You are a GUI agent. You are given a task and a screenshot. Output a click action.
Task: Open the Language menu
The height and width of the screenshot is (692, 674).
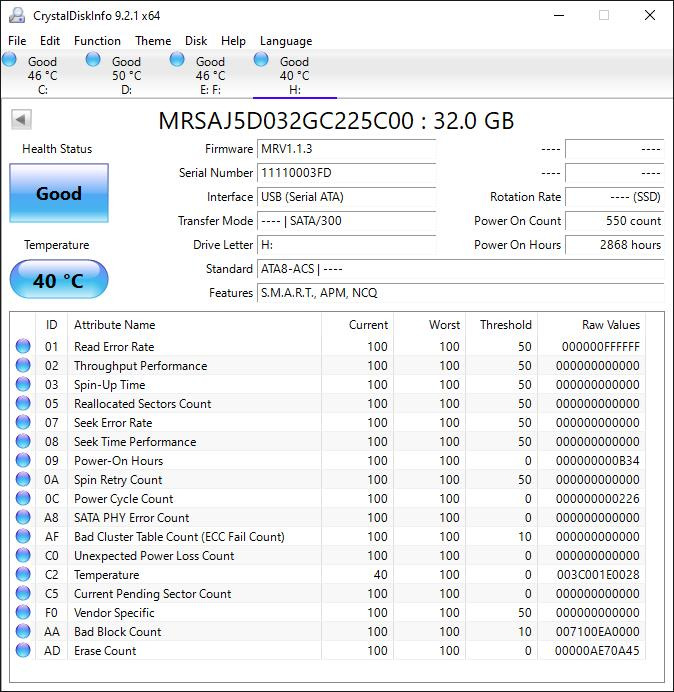tap(286, 41)
